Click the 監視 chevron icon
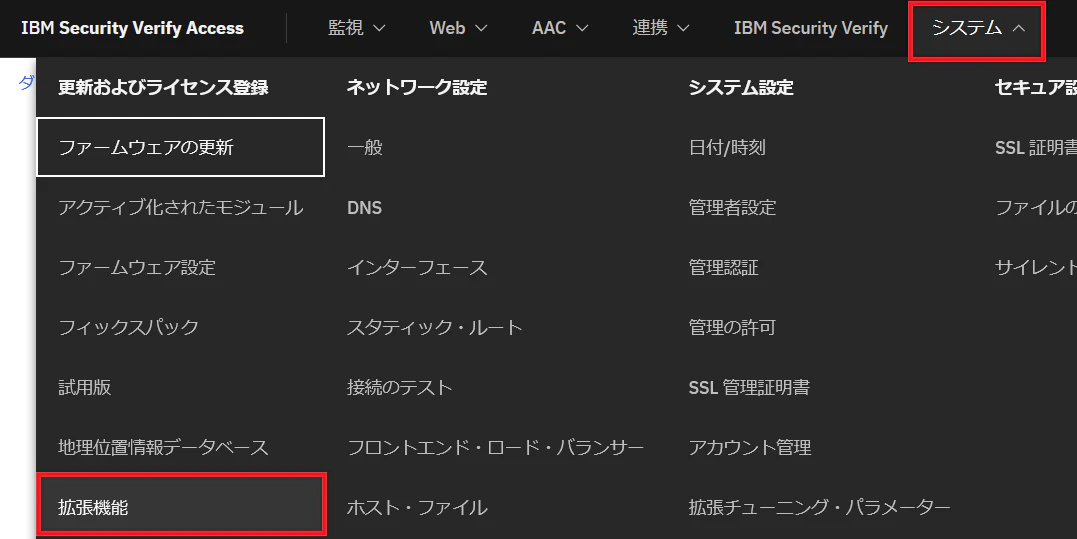Screen dimensions: 1077x539 click(378, 28)
